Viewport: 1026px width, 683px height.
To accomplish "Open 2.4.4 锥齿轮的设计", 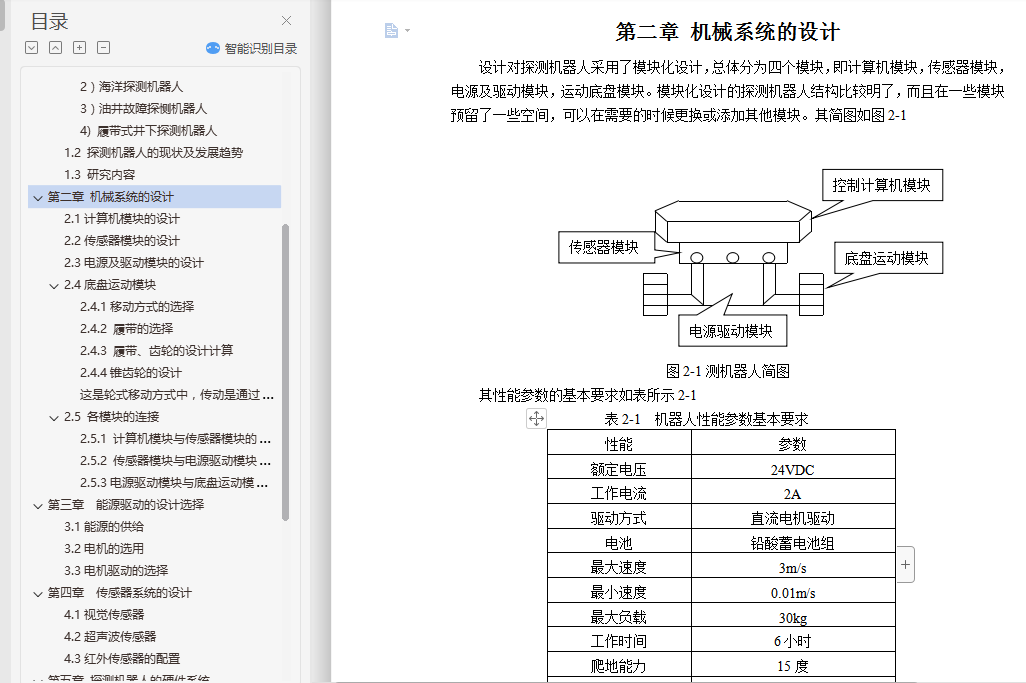I will [131, 372].
